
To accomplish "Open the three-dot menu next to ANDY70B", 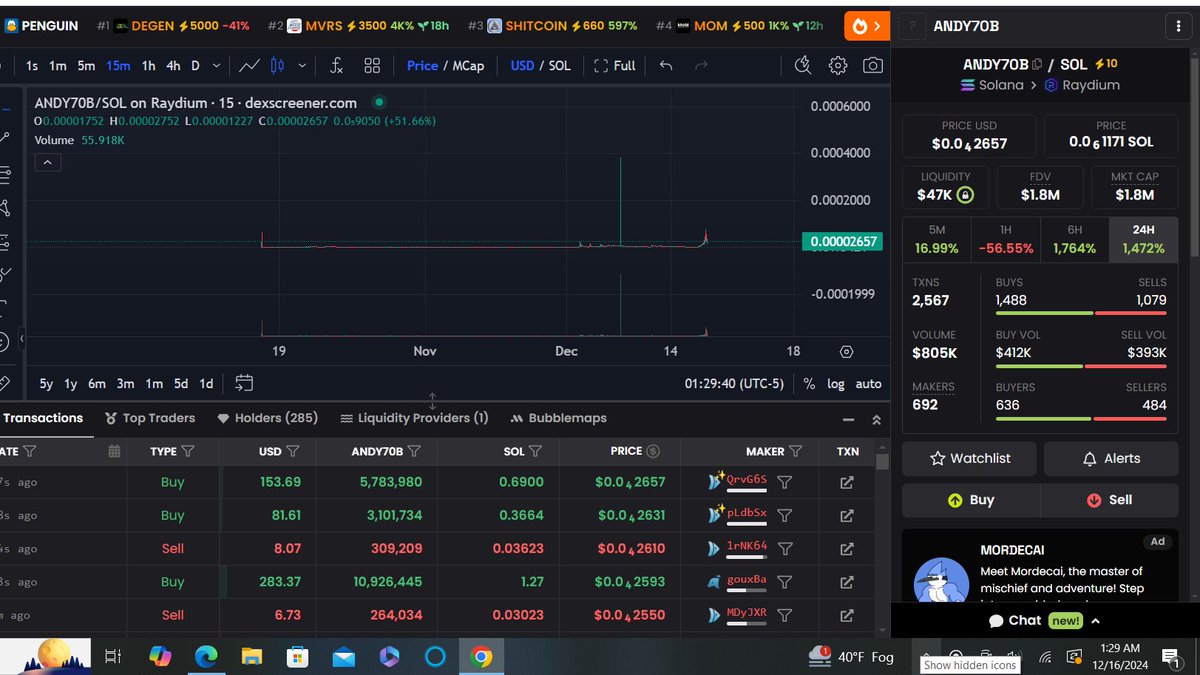I will click(x=1180, y=27).
